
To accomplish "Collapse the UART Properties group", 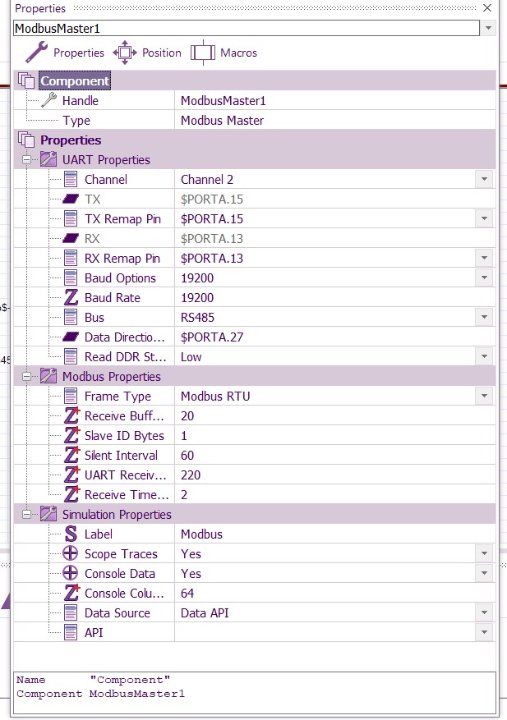I will (x=27, y=159).
